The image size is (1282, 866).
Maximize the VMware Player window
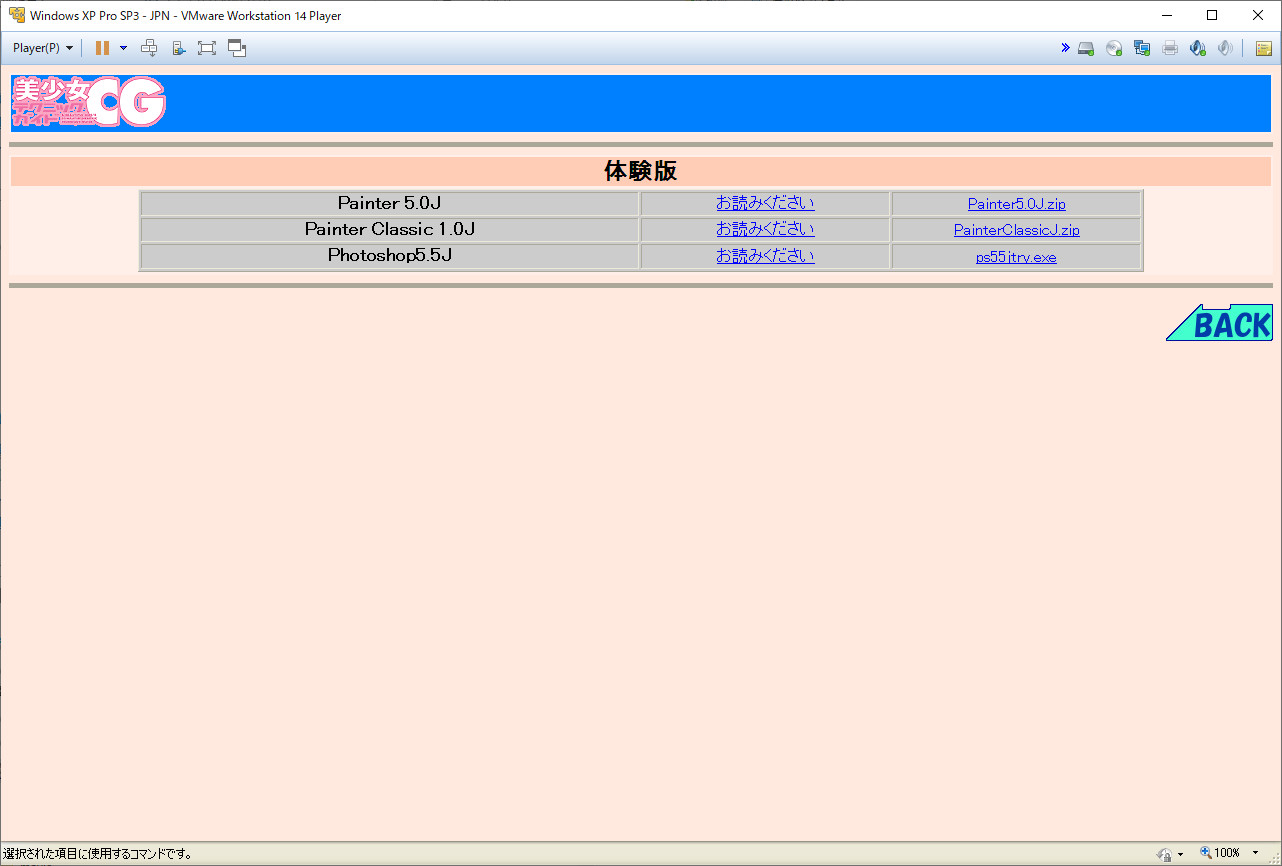1212,15
